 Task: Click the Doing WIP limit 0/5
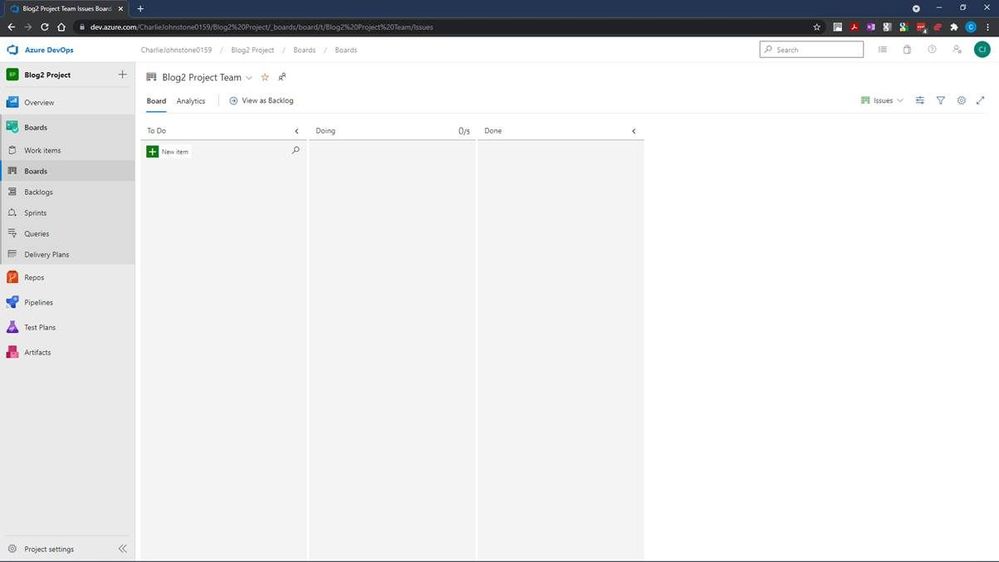[464, 131]
